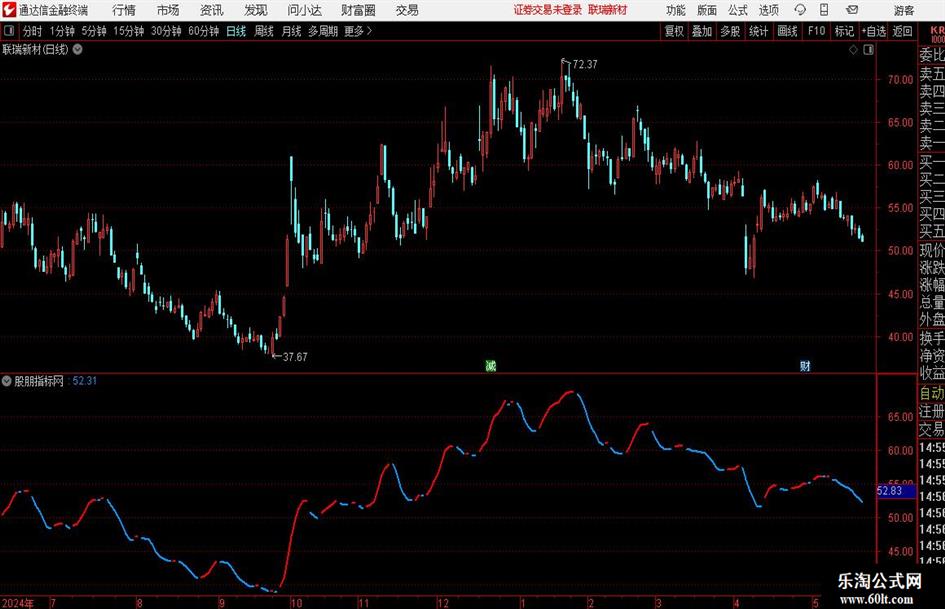Screen dimensions: 945x609
Task: Toggle the right panel layout icon
Action: [868, 50]
